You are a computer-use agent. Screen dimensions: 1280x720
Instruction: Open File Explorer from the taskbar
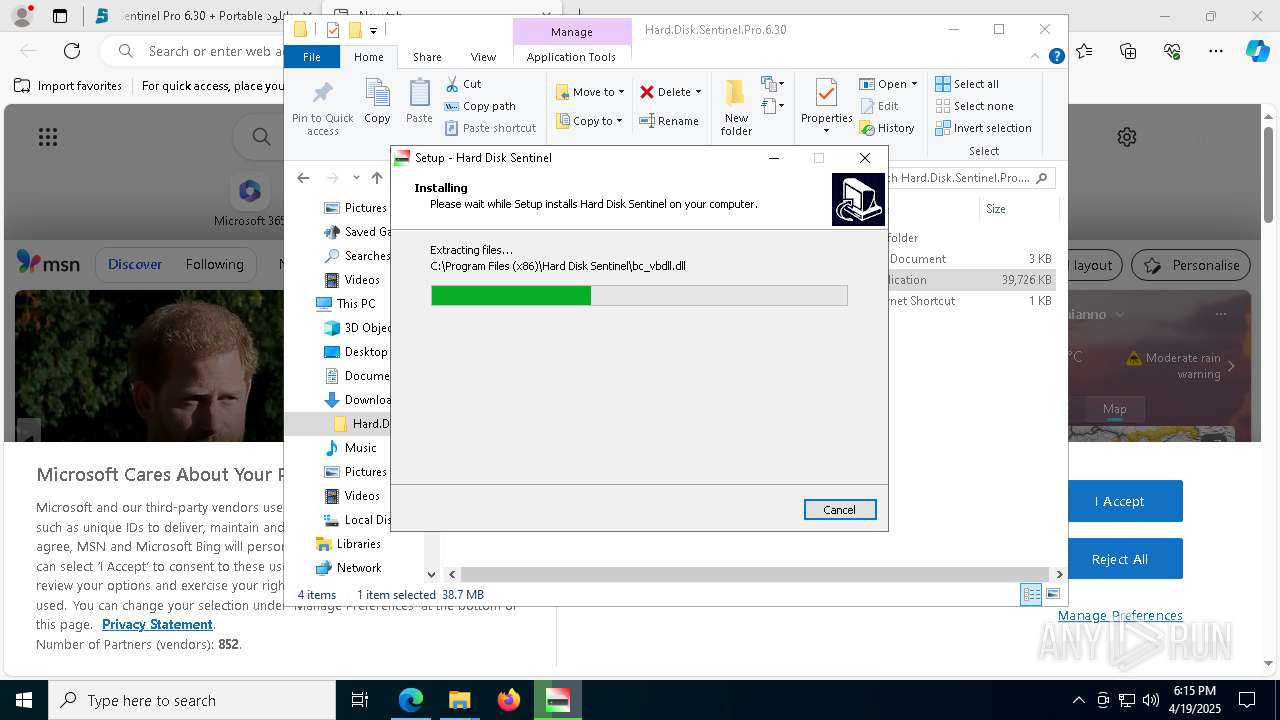(460, 700)
